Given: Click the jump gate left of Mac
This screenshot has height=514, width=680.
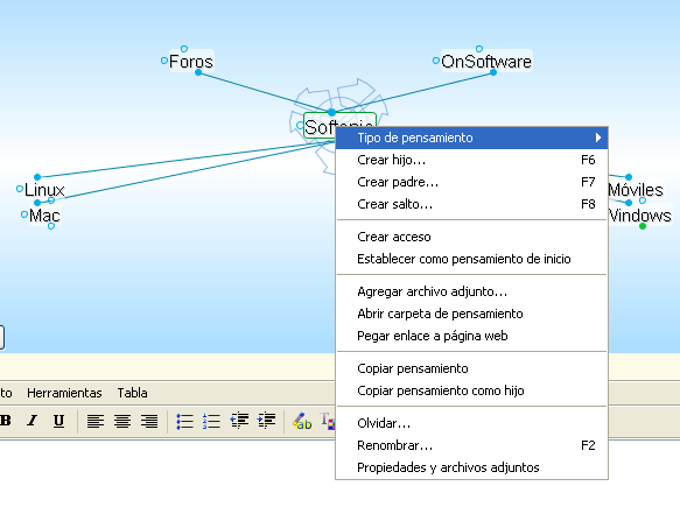Looking at the screenshot, I should click(24, 214).
